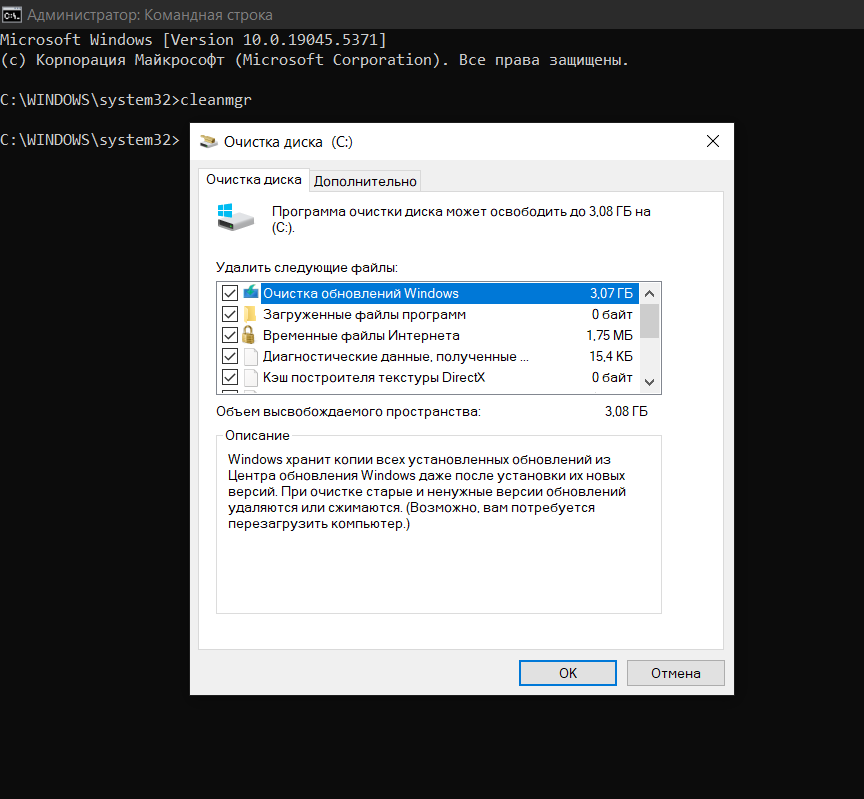Click the Windows Update Cleanup row icon
864x799 pixels.
pyautogui.click(x=251, y=292)
